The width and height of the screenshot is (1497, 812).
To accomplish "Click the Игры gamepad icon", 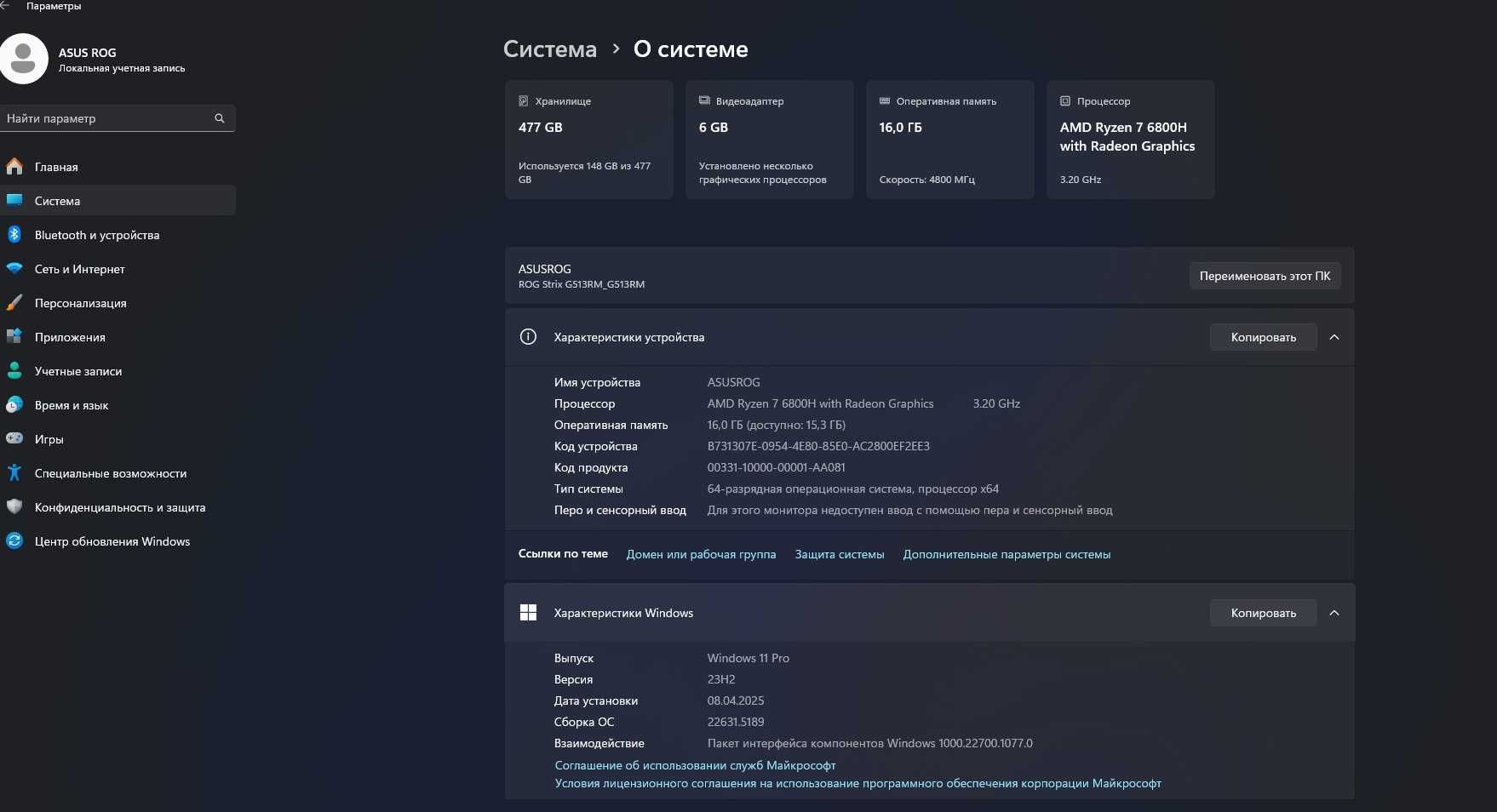I will click(14, 439).
